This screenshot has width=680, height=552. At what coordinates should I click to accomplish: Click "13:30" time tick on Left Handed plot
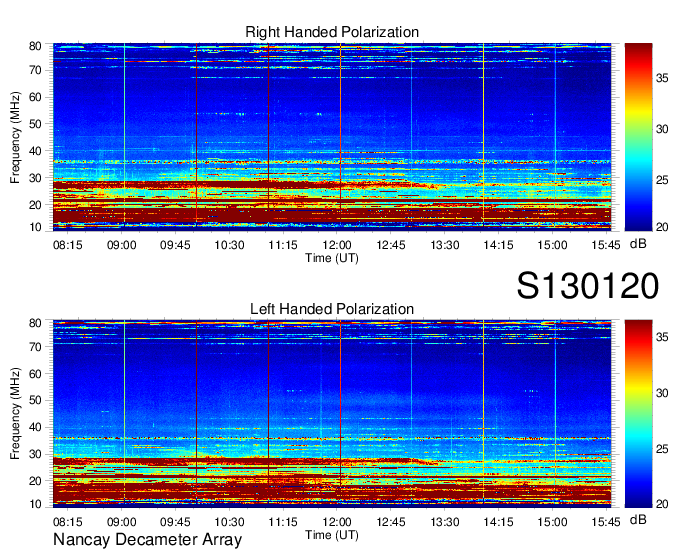pos(445,522)
